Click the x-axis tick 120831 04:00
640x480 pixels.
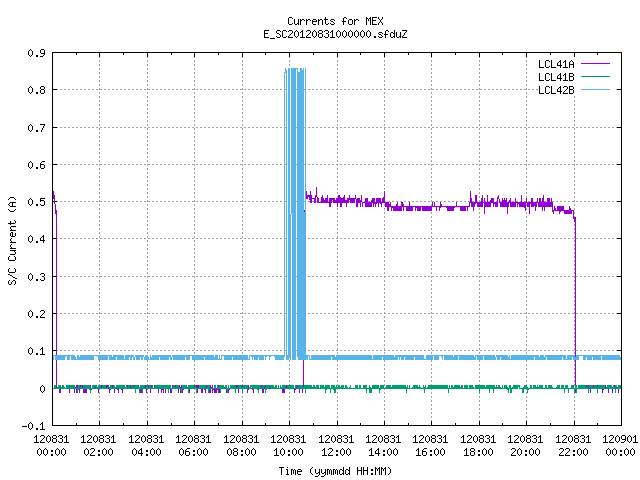tap(146, 445)
